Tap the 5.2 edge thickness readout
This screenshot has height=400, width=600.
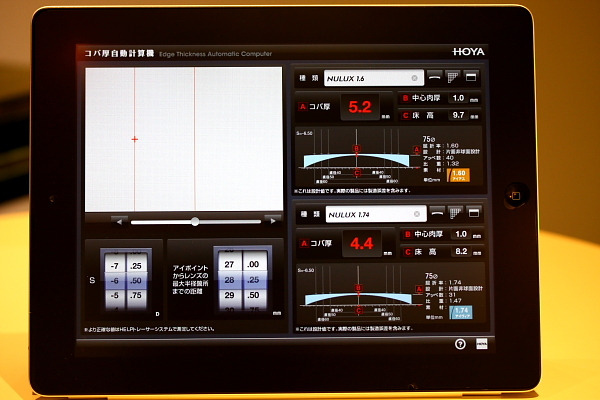360,107
